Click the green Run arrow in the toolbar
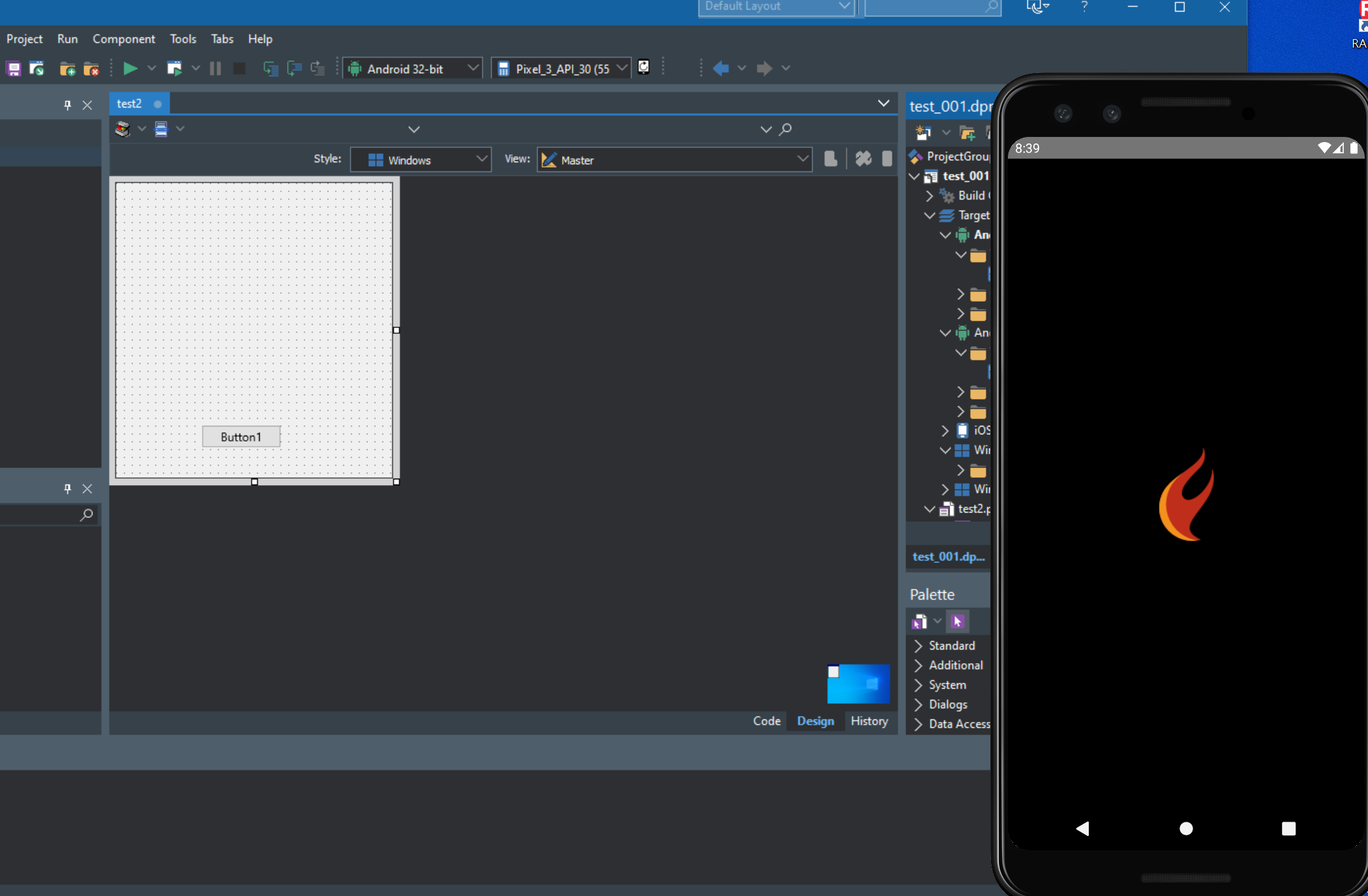1368x896 pixels. point(130,68)
